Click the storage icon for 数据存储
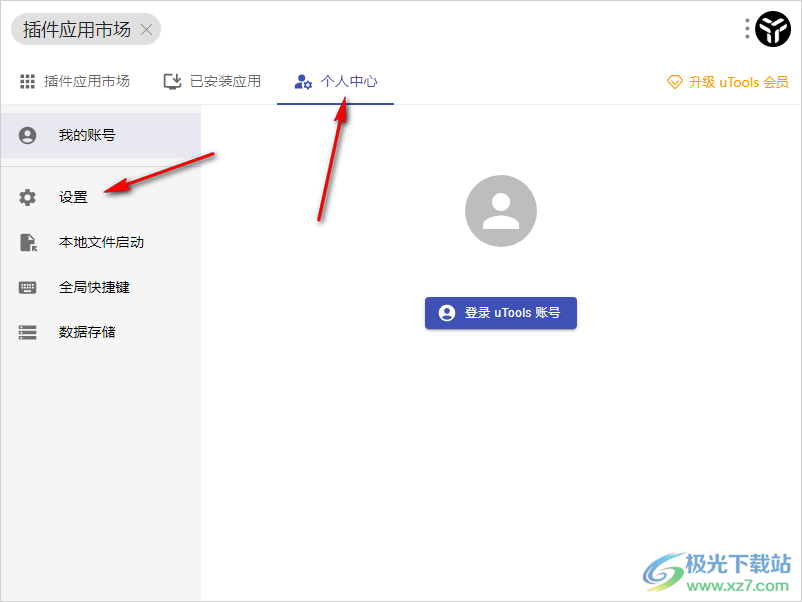802x602 pixels. [28, 332]
